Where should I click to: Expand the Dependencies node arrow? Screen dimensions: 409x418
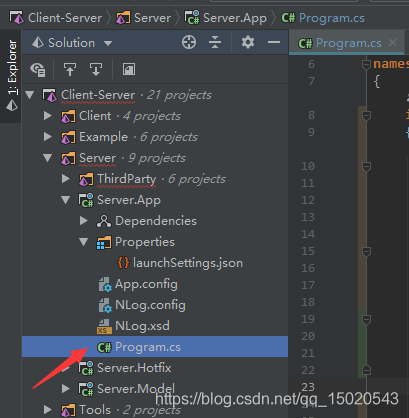[84, 221]
